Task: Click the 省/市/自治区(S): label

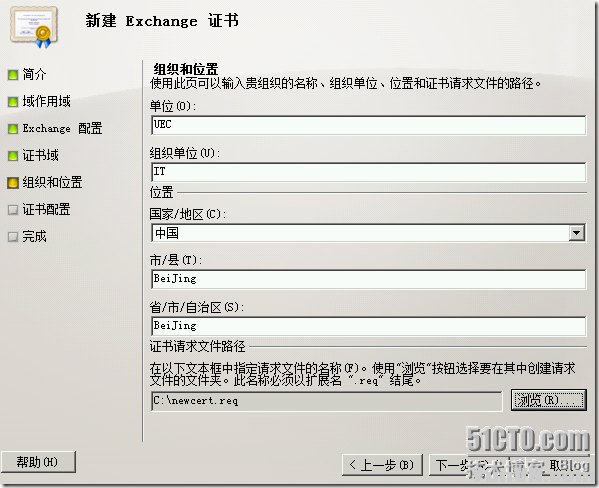Action: 197,307
